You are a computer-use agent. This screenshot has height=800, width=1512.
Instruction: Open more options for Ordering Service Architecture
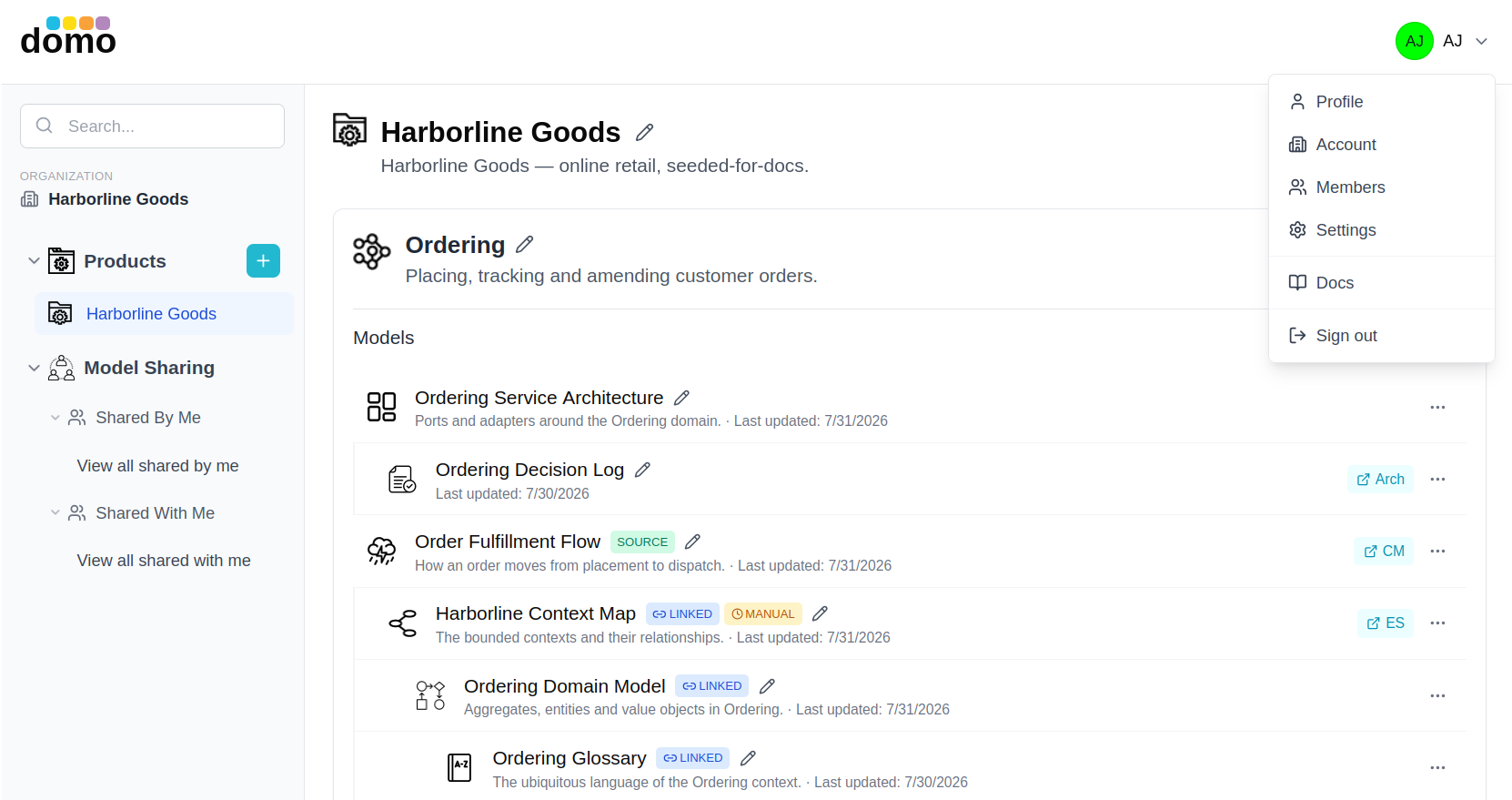[x=1437, y=407]
